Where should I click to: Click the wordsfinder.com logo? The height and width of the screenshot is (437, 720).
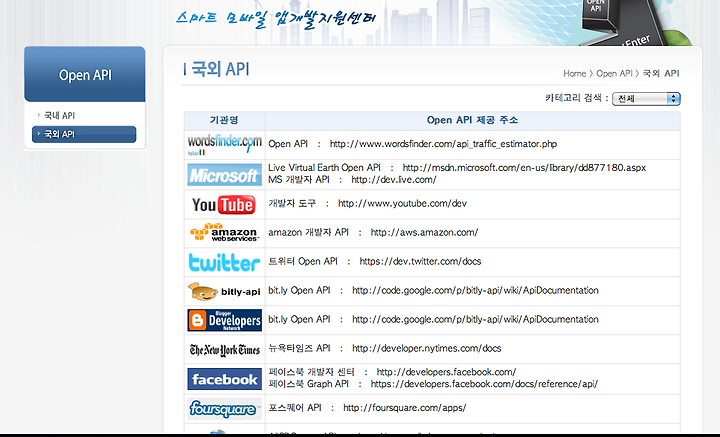[x=225, y=145]
